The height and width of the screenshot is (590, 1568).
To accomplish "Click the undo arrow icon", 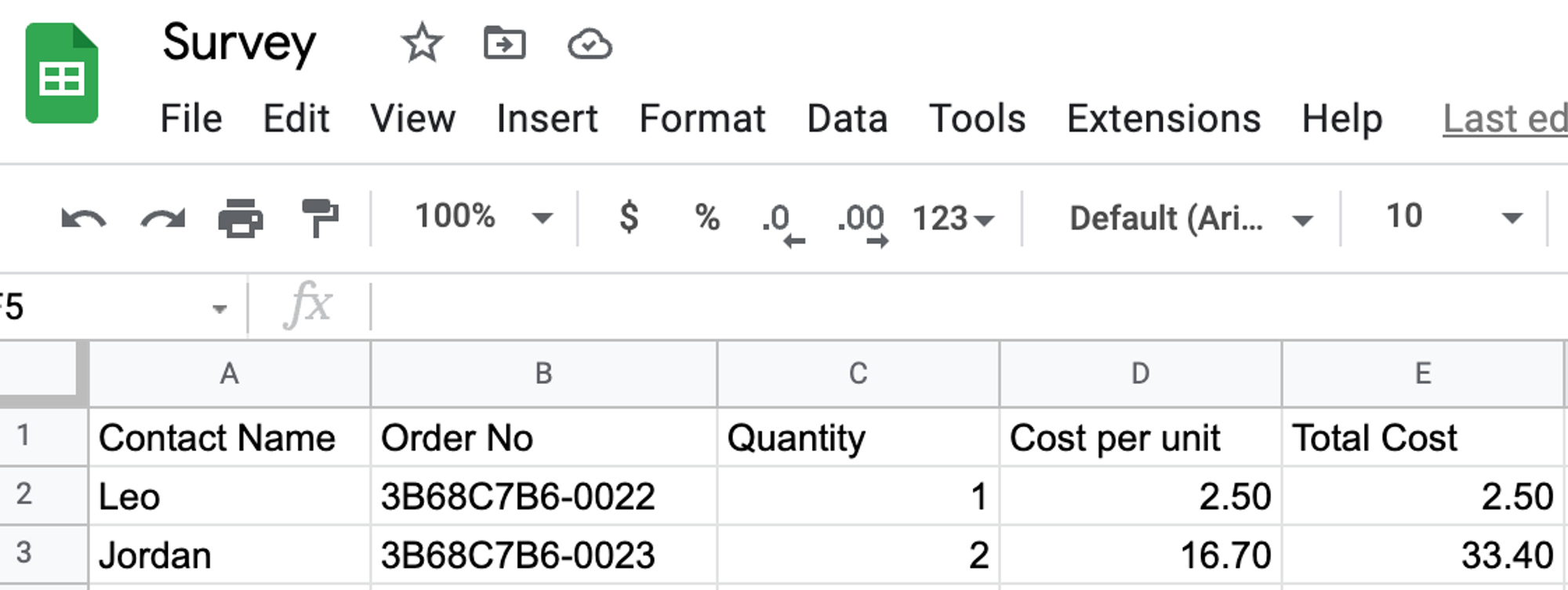I will pyautogui.click(x=83, y=218).
